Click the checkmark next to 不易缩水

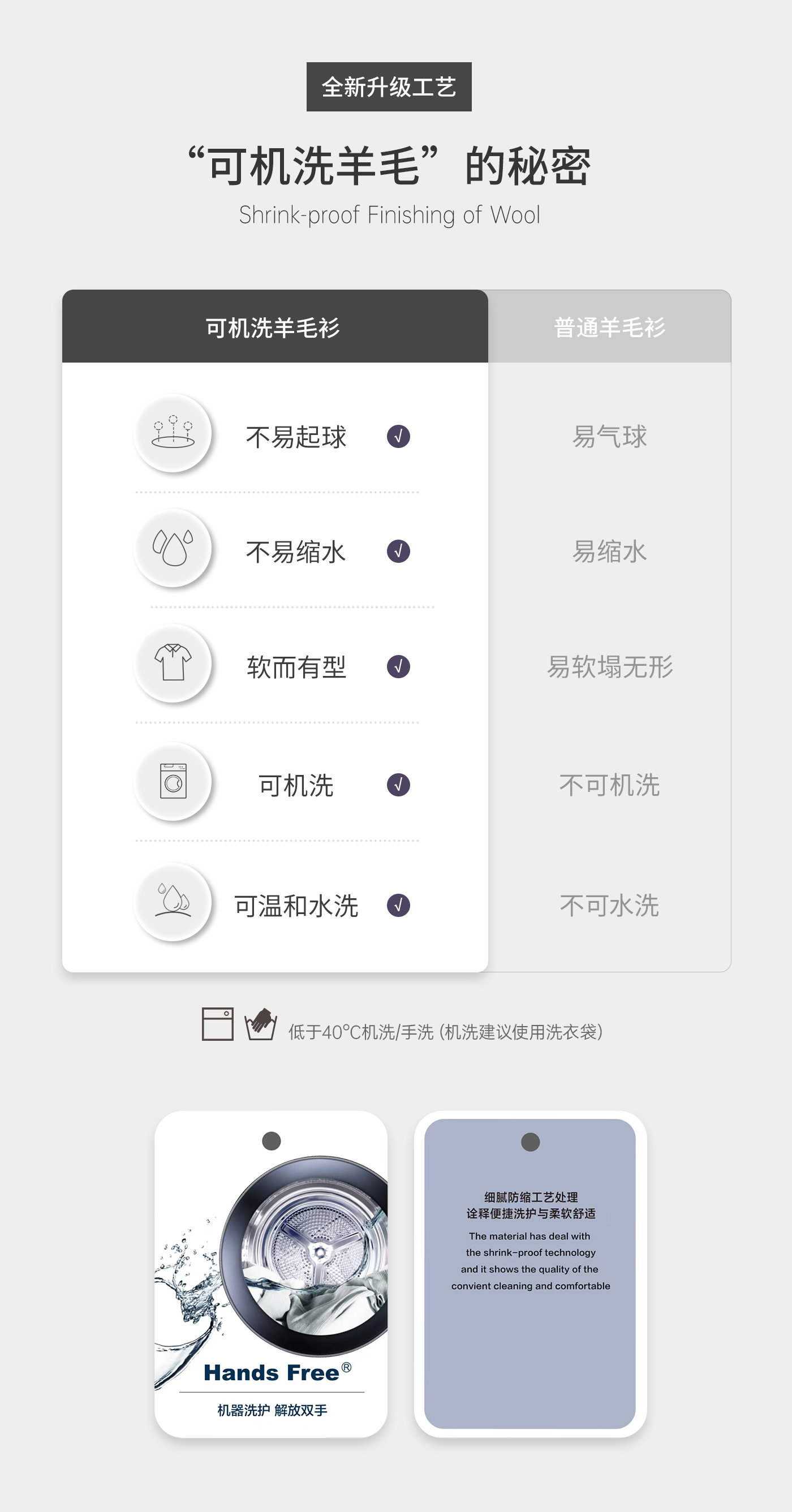pyautogui.click(x=398, y=551)
